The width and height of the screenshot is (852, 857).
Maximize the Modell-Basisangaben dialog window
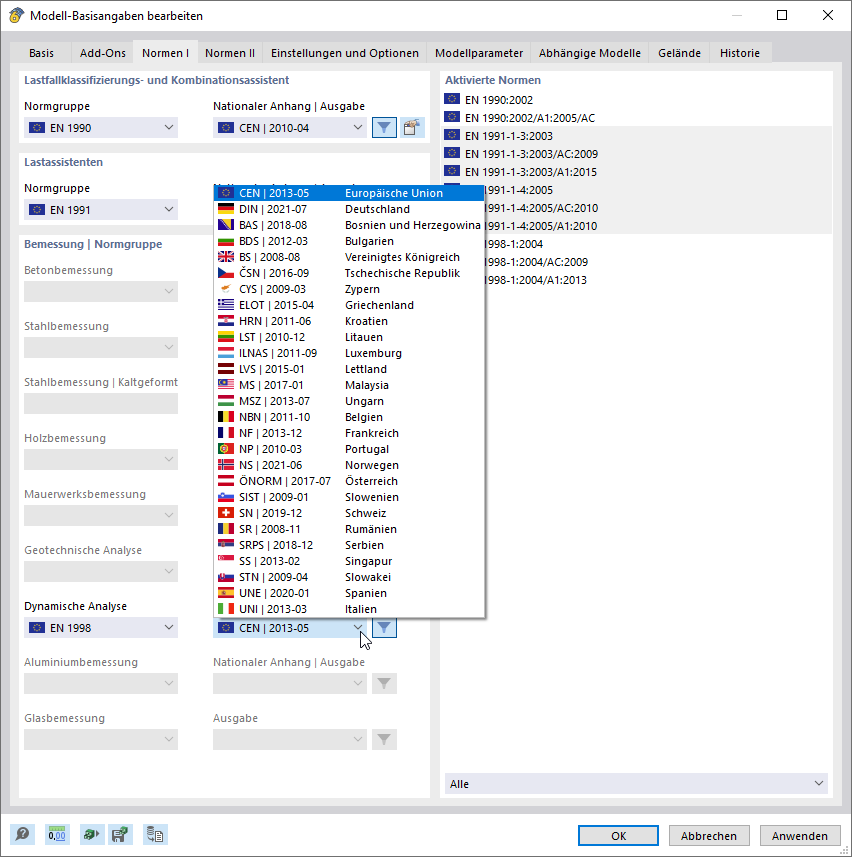(x=782, y=15)
